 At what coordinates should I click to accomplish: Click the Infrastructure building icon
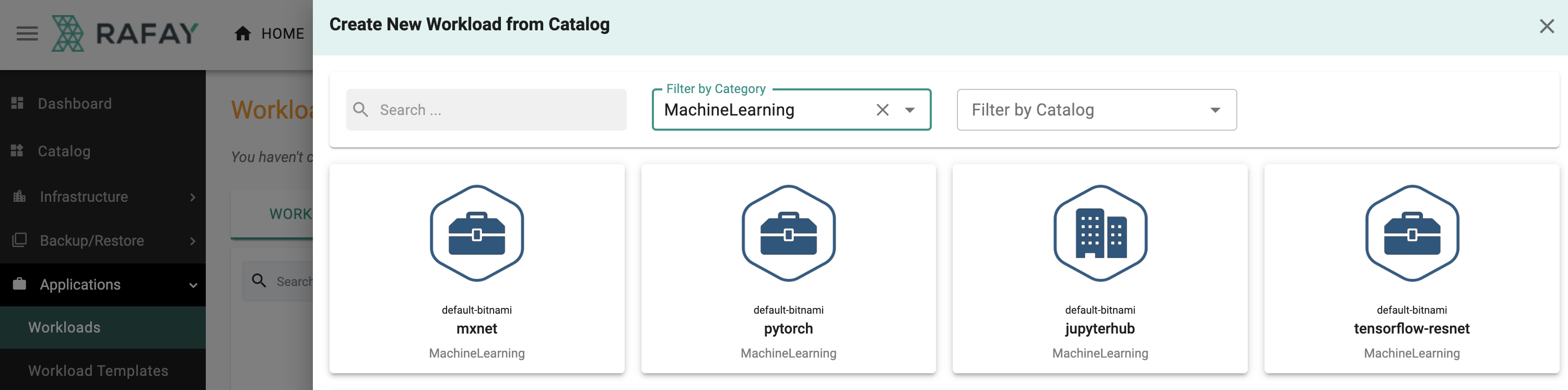19,196
